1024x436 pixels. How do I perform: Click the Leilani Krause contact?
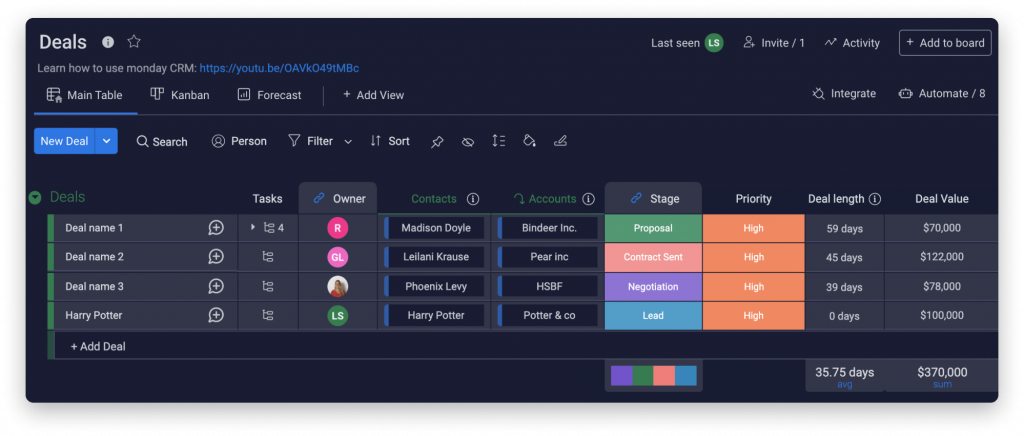point(435,257)
